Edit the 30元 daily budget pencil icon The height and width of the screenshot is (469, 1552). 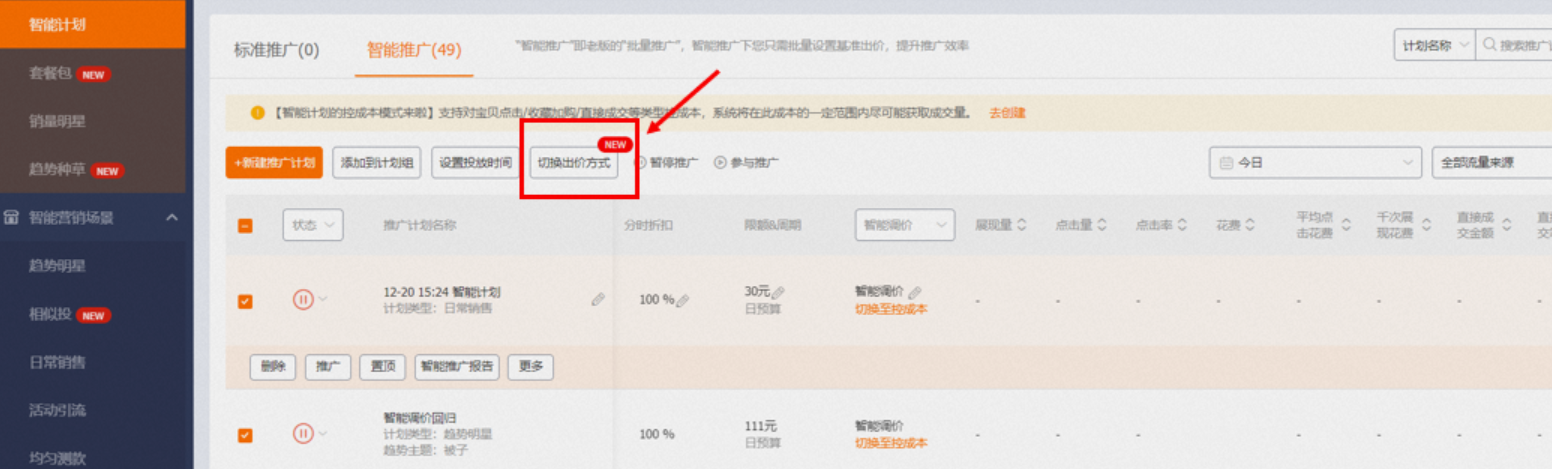(778, 292)
